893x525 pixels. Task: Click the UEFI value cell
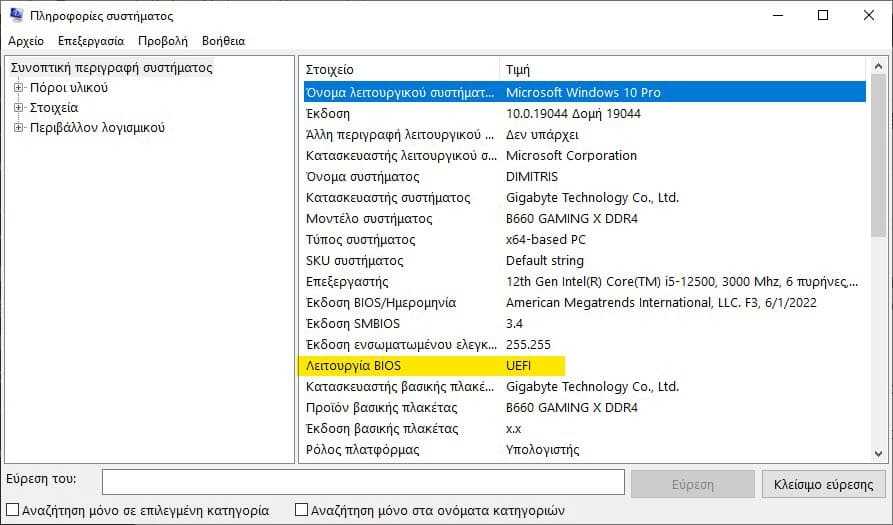tap(518, 366)
